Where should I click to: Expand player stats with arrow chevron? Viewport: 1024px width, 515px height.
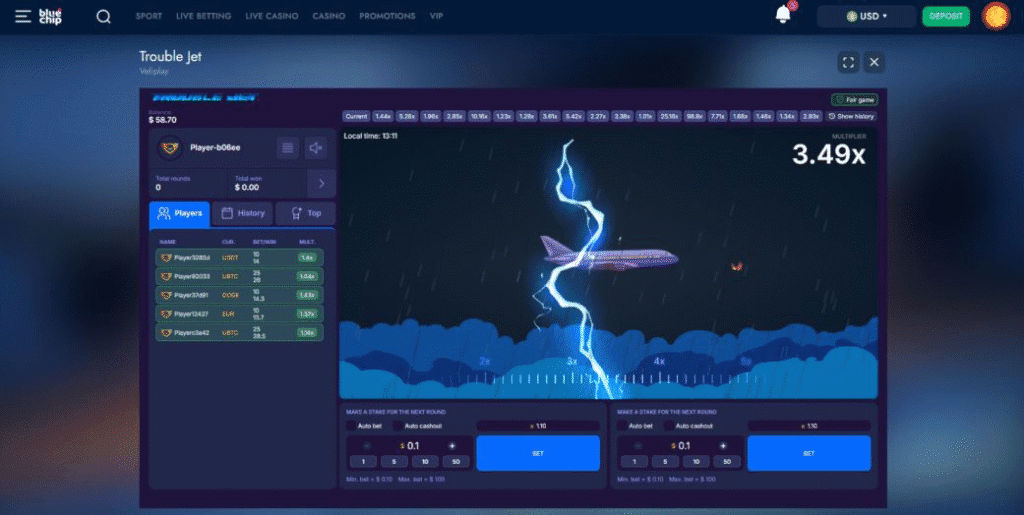click(321, 183)
